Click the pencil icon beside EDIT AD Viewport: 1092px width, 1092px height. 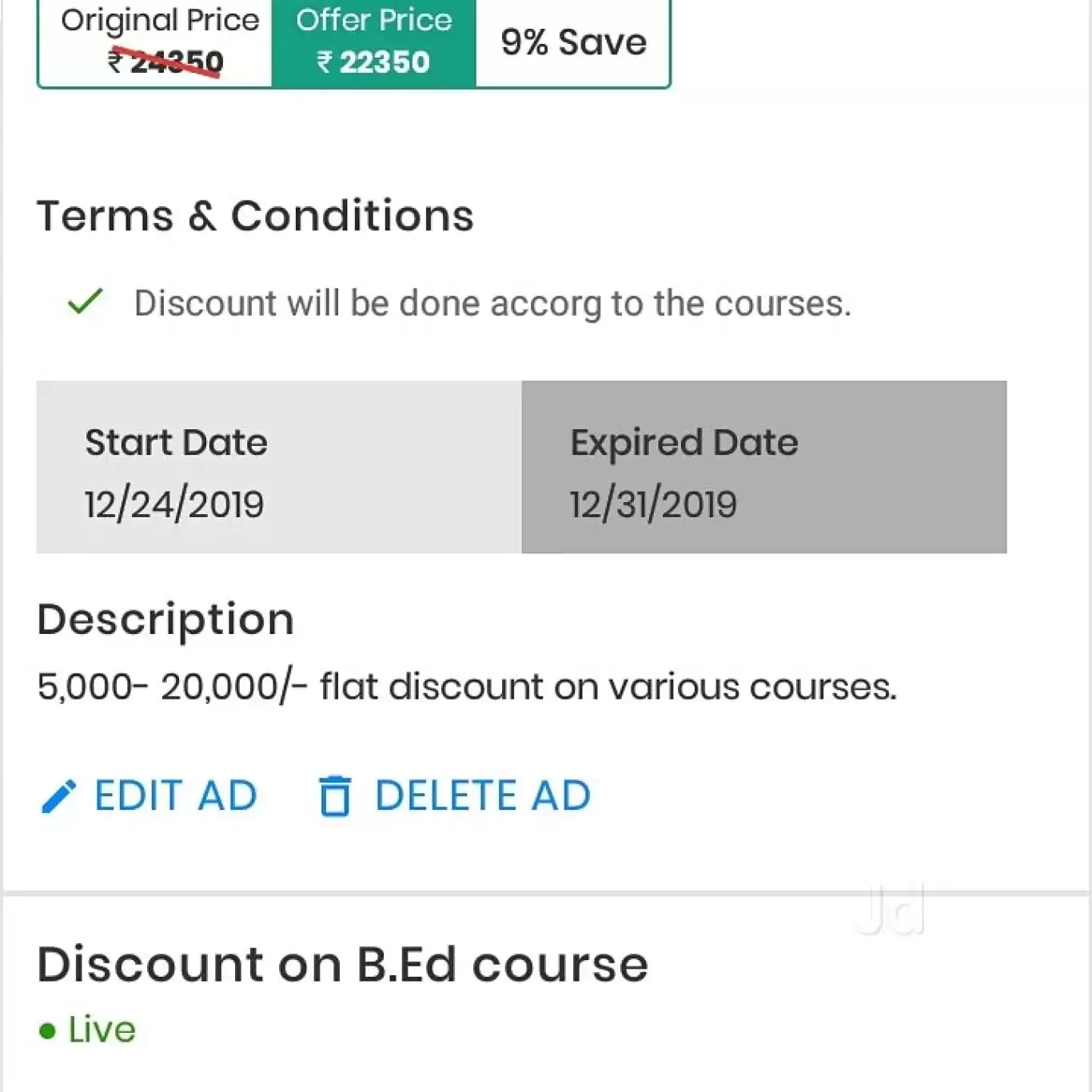pos(58,796)
